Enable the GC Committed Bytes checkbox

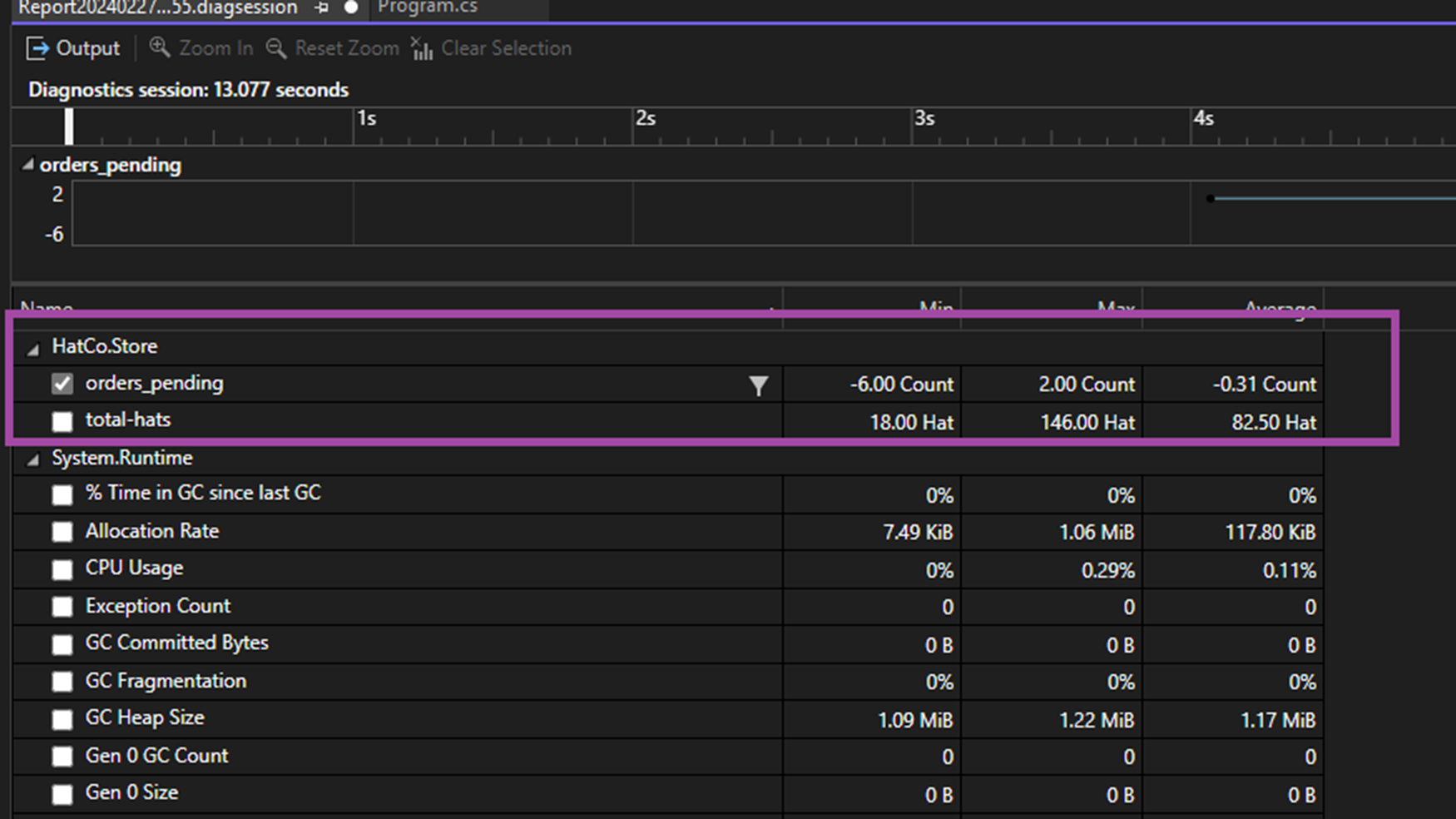[62, 644]
